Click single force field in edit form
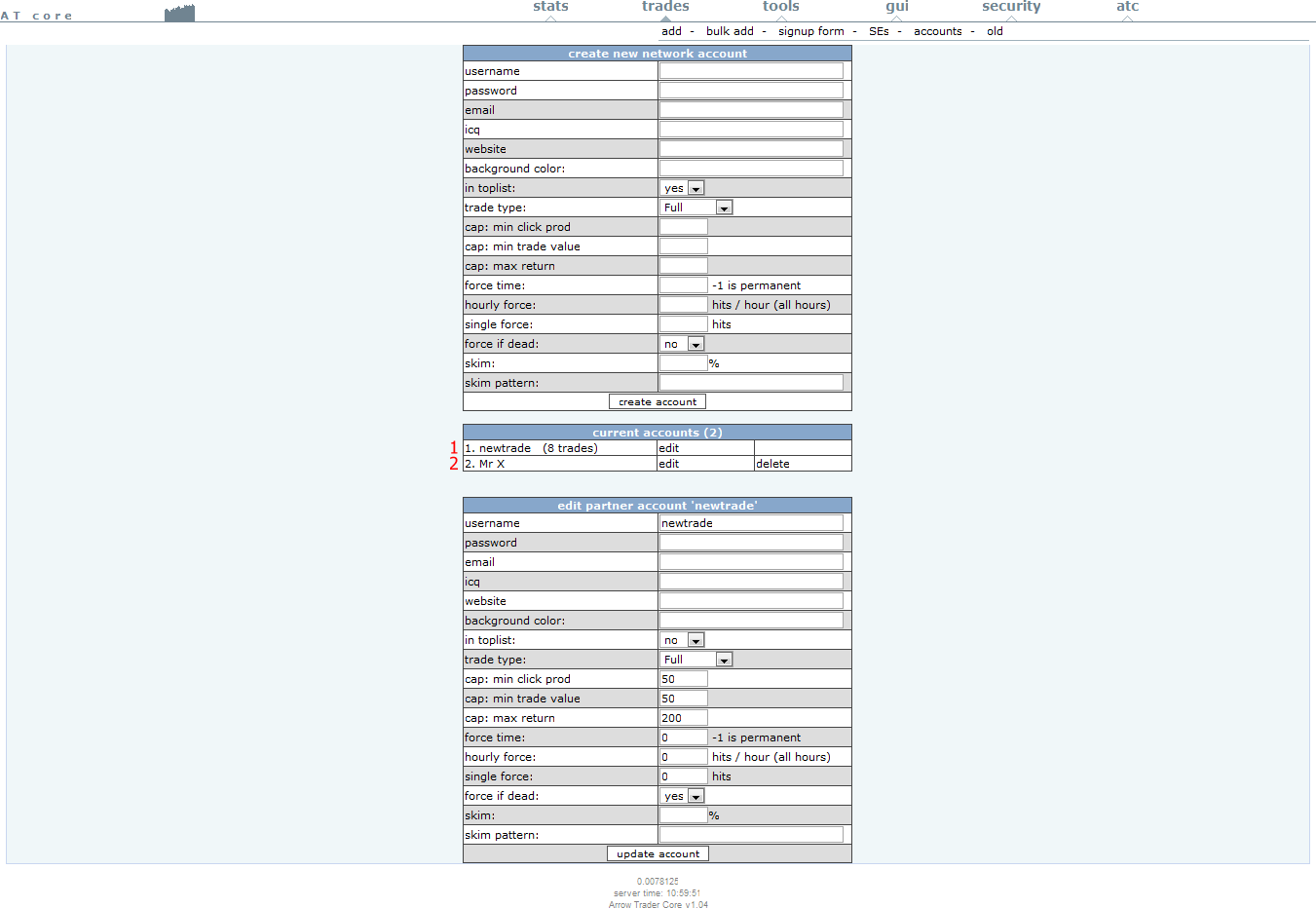Image resolution: width=1316 pixels, height=908 pixels. point(684,776)
